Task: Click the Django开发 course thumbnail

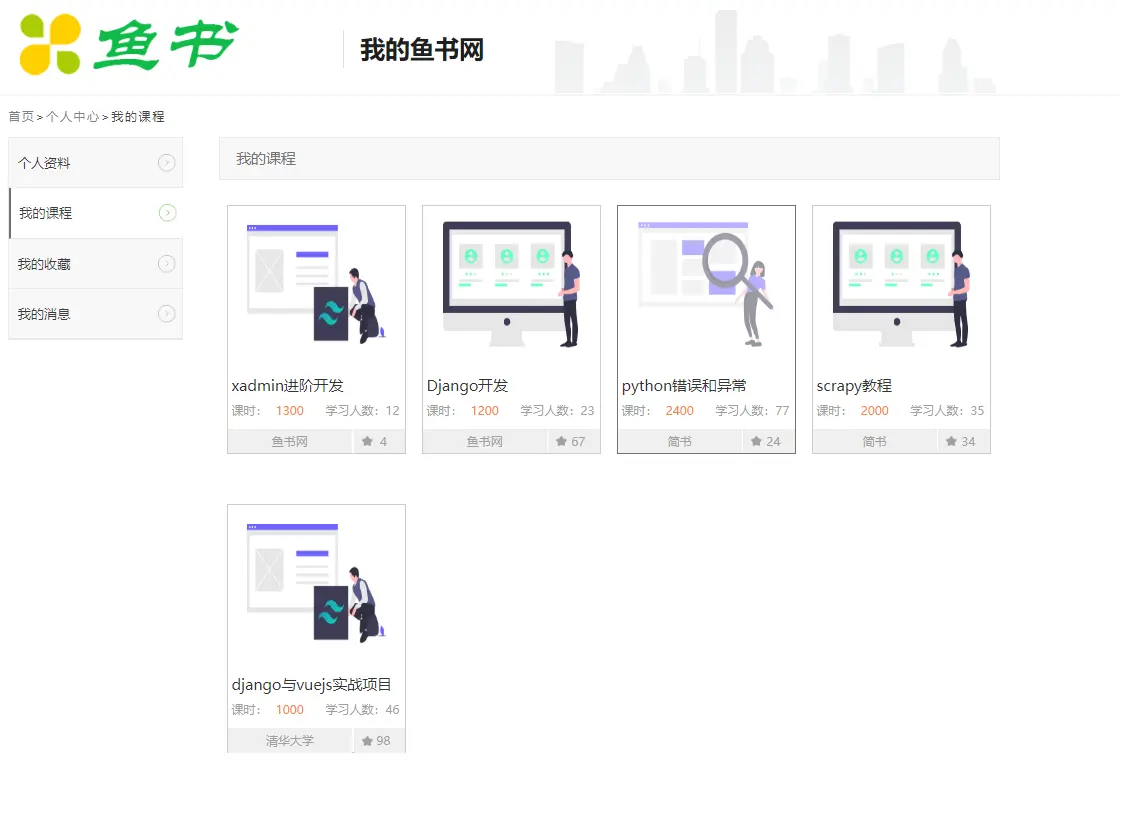Action: (511, 286)
